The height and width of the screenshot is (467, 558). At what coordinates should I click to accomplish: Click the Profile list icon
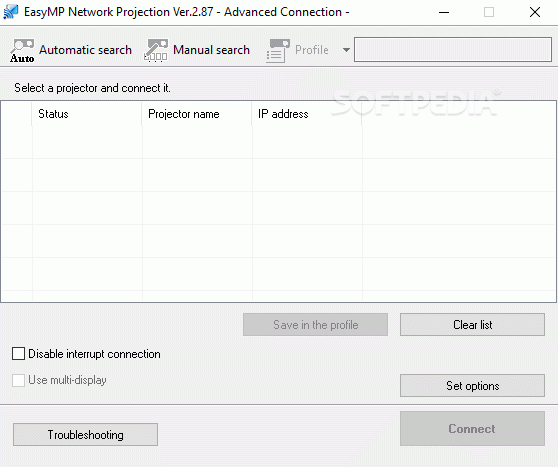278,51
